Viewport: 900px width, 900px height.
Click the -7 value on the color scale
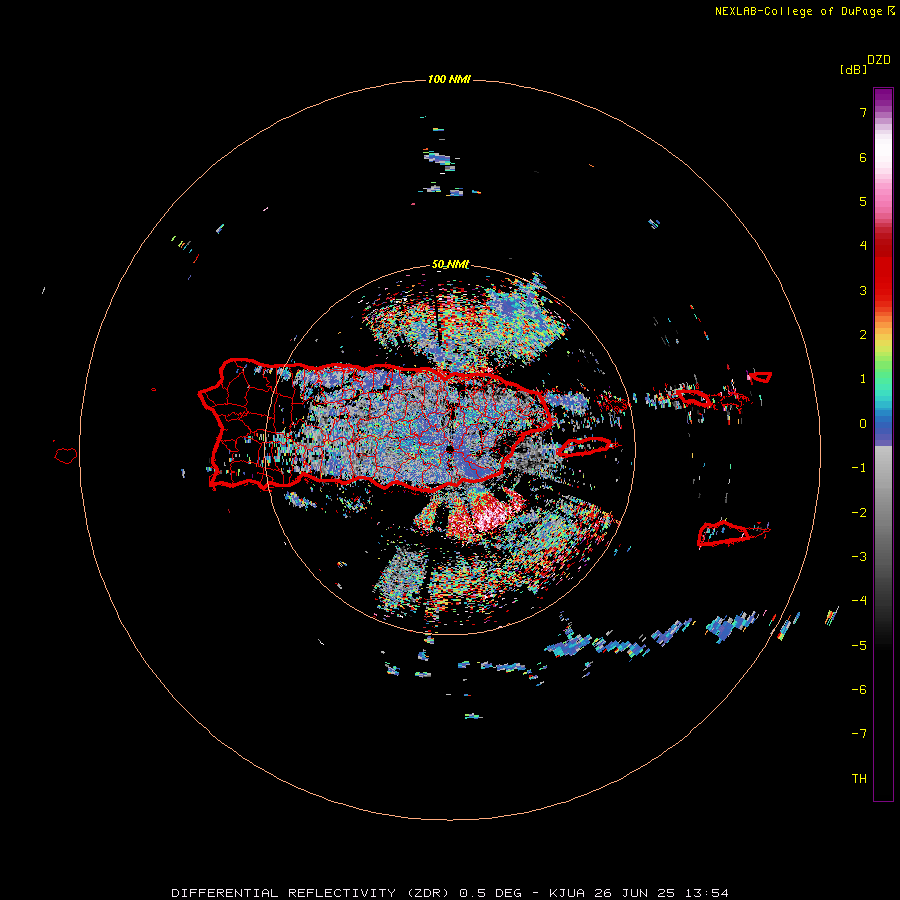(x=859, y=734)
